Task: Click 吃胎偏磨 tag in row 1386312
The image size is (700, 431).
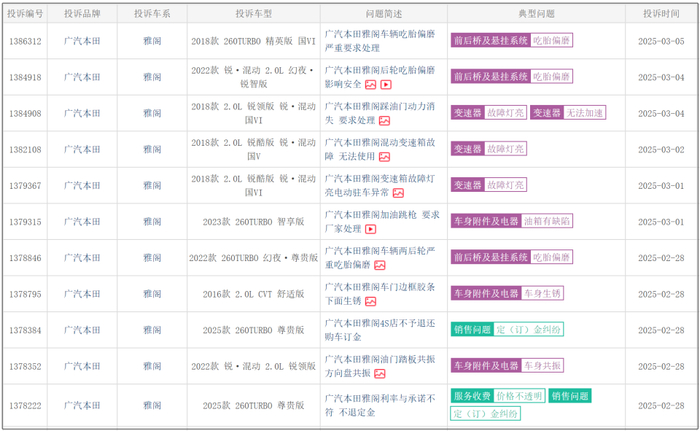Action: pos(551,40)
